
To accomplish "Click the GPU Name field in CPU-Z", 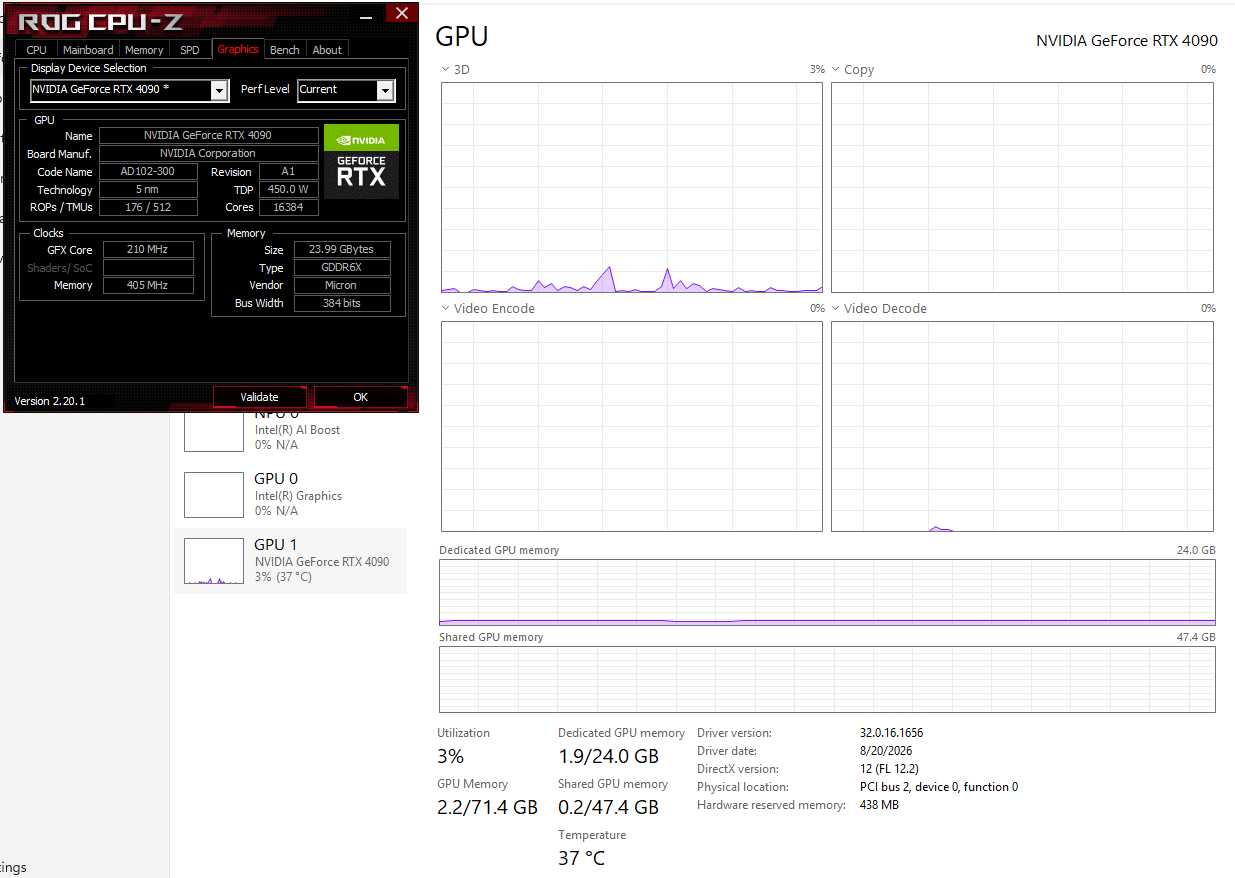I will coord(208,135).
